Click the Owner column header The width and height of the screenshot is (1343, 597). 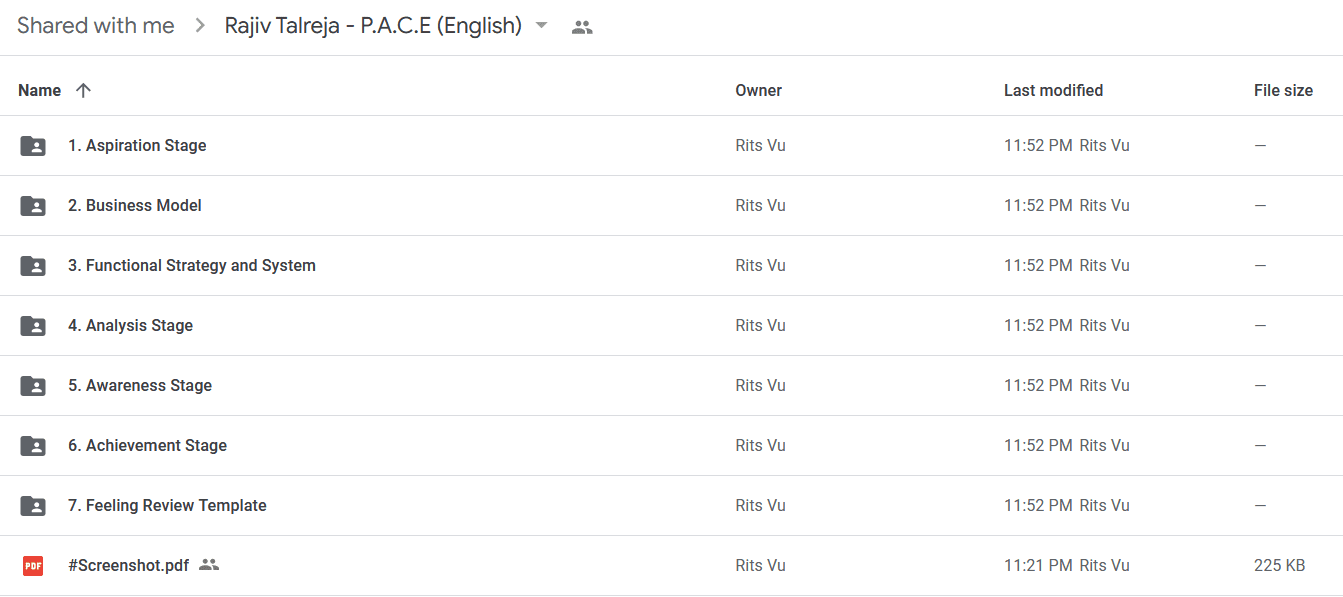point(759,90)
